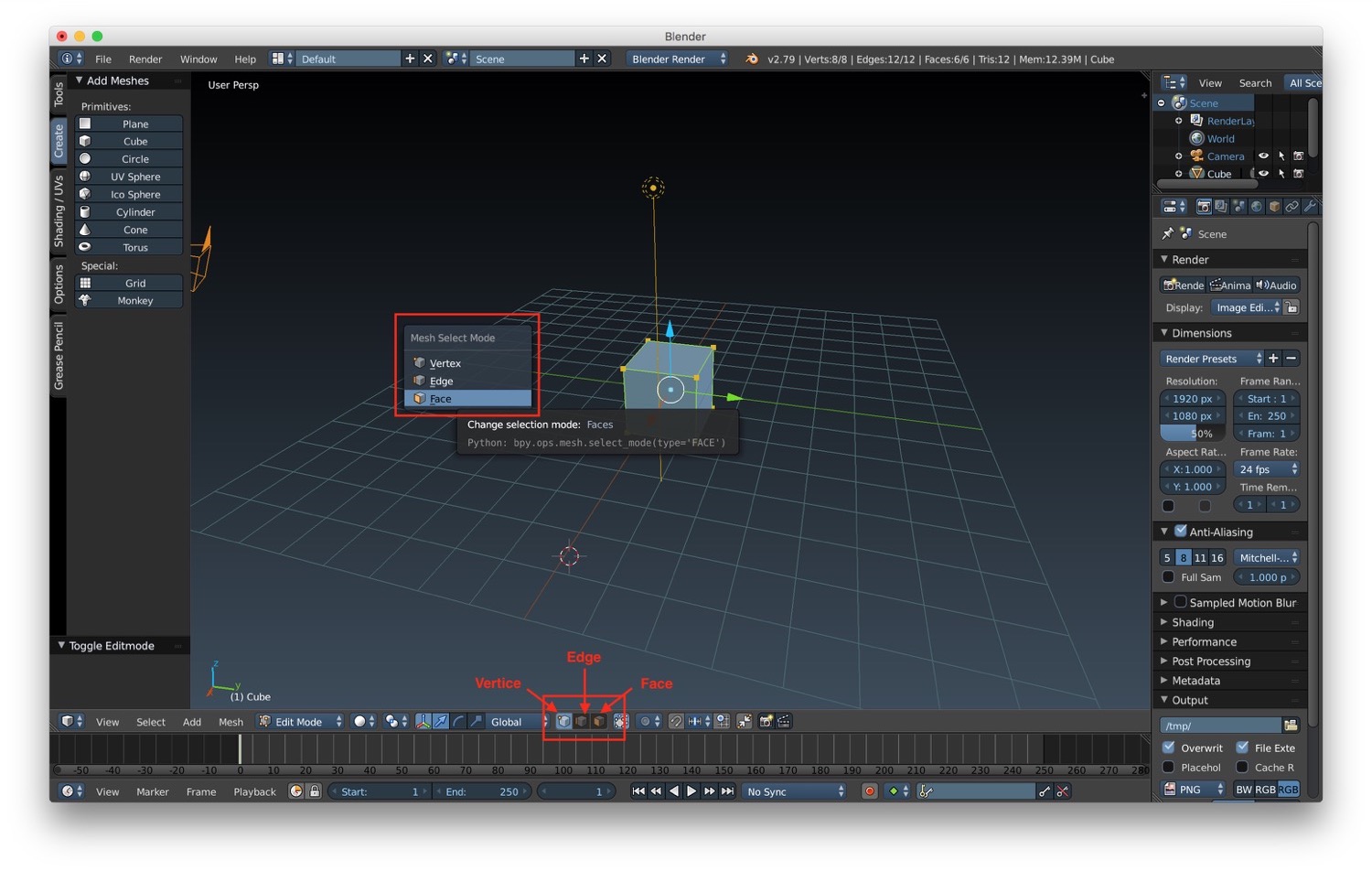Add a Torus mesh
The height and width of the screenshot is (871, 1372).
(x=129, y=247)
